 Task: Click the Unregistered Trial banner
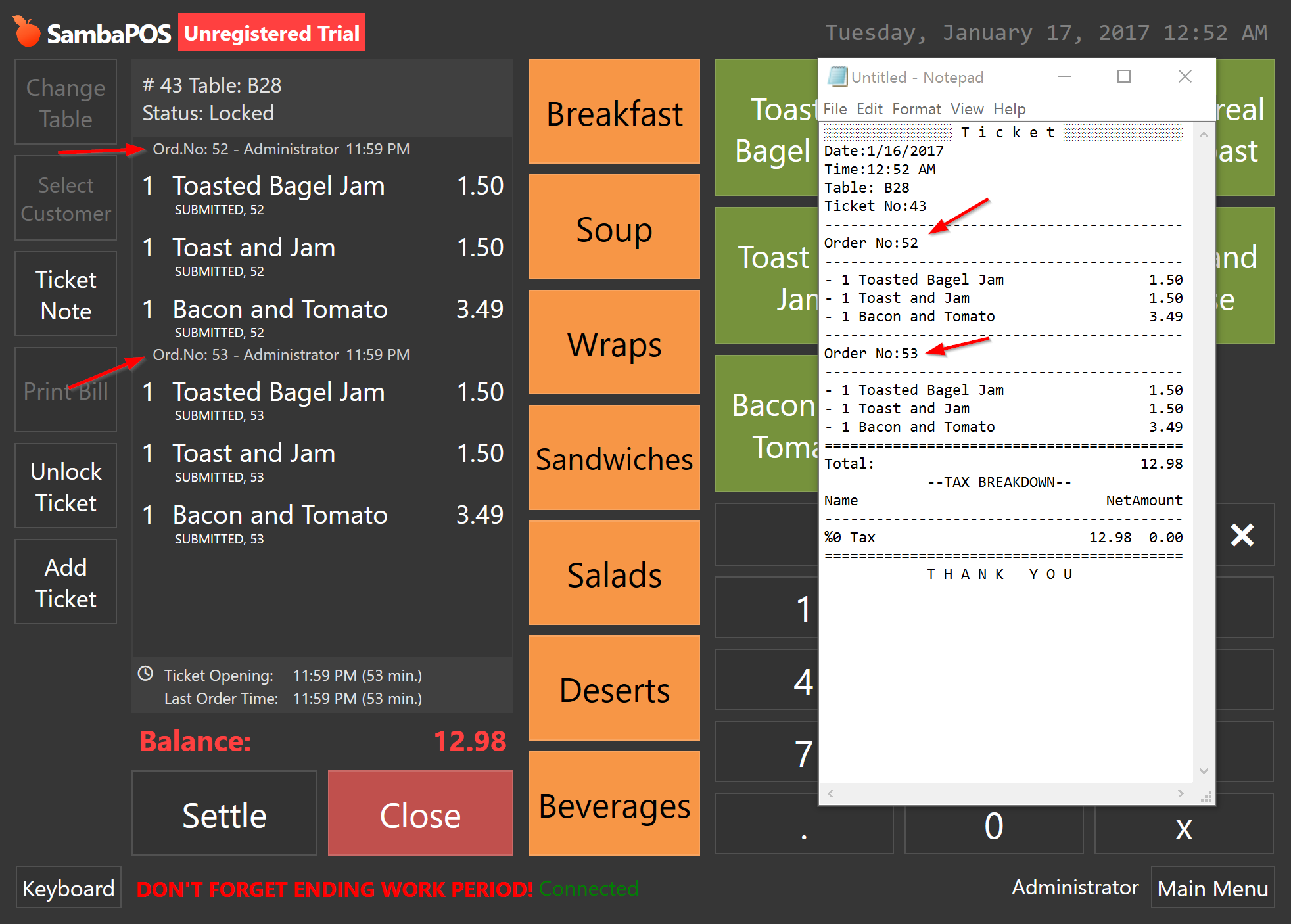(271, 33)
